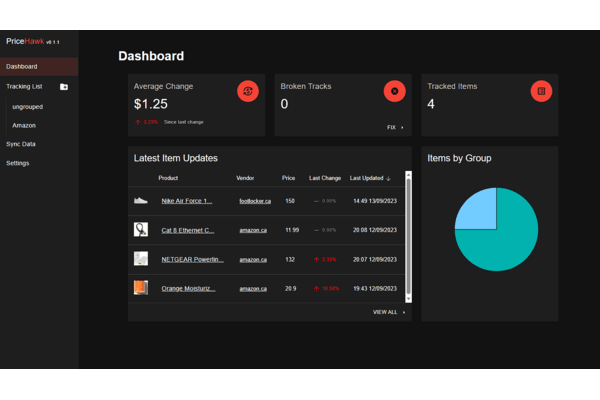This screenshot has height=400, width=600.
Task: Click the Broken Tracks red X icon
Action: click(395, 91)
